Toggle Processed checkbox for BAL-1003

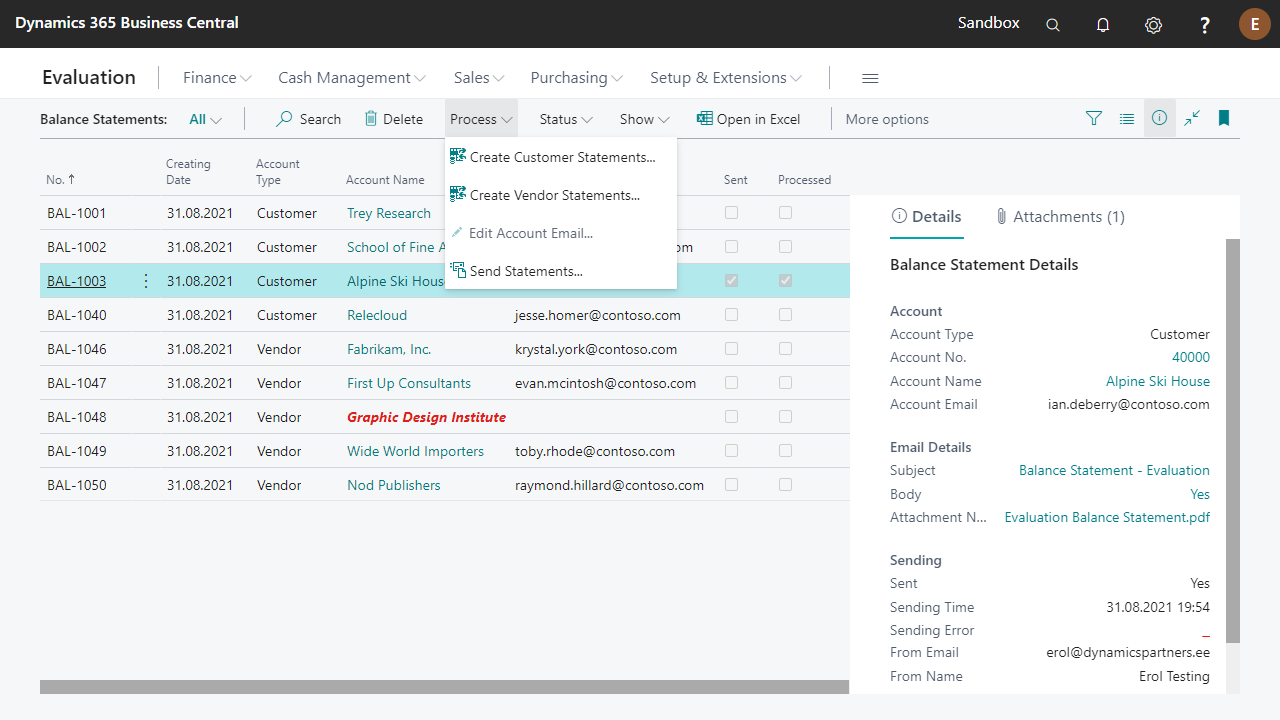(x=786, y=281)
